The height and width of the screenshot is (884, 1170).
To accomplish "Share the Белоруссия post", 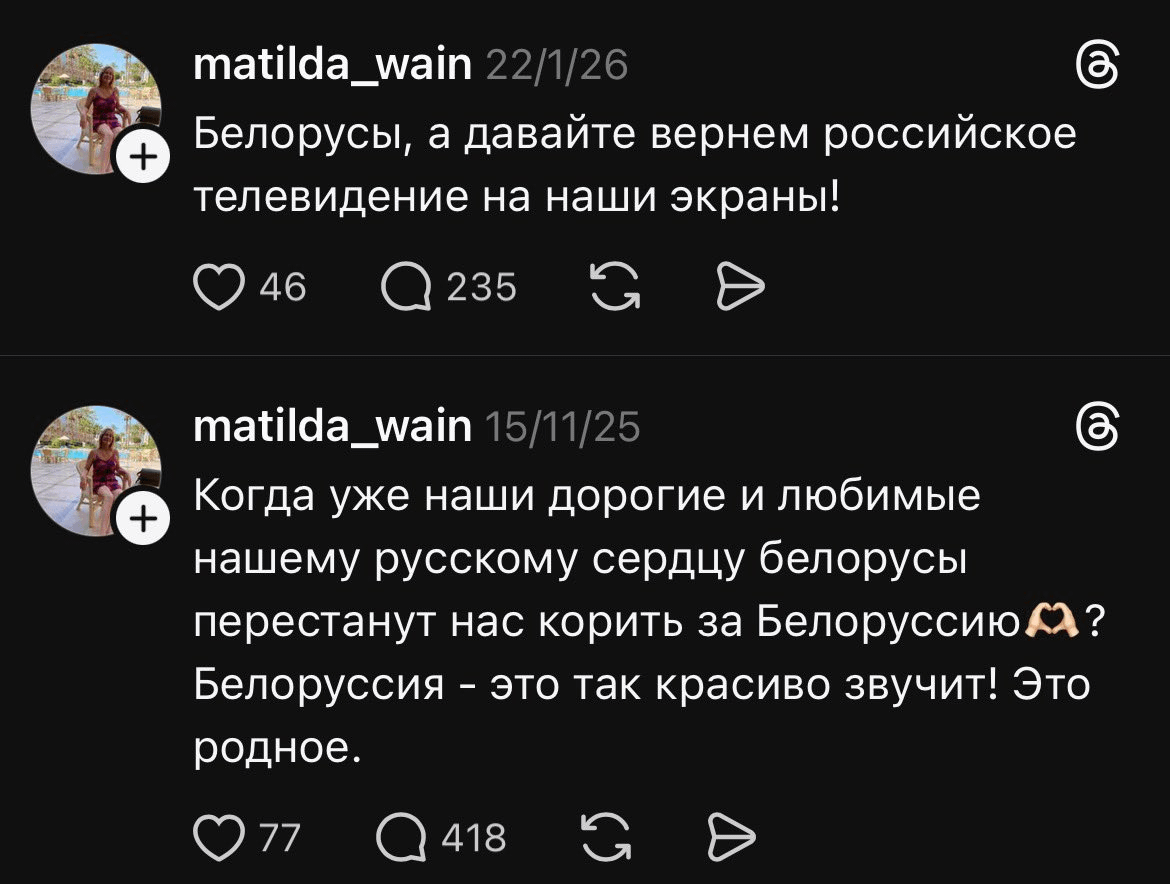I will tap(732, 835).
